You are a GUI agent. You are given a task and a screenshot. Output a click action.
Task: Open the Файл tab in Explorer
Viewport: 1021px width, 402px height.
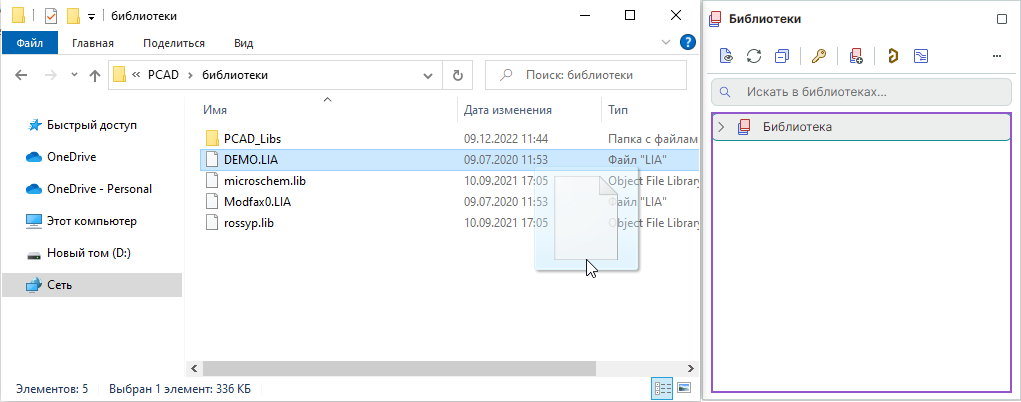[29, 43]
